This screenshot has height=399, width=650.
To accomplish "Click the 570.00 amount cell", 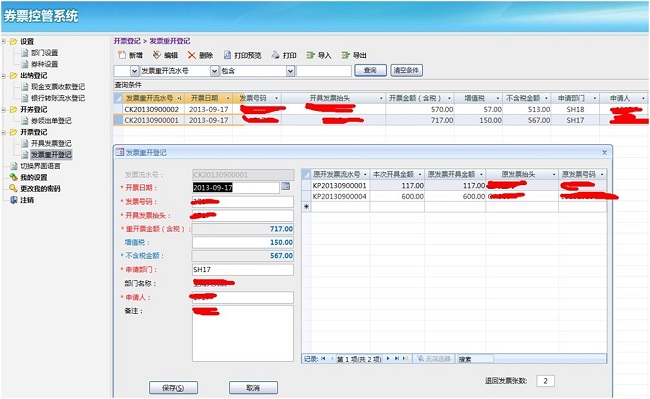I will click(420, 109).
